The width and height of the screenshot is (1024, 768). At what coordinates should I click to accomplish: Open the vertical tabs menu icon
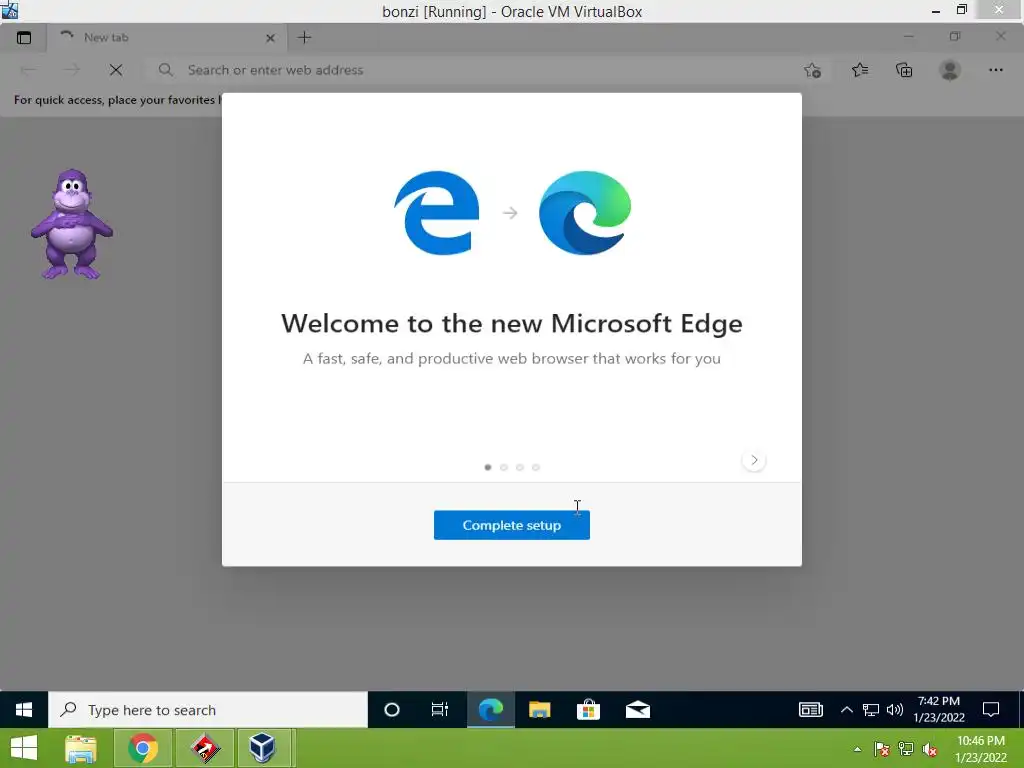[24, 38]
